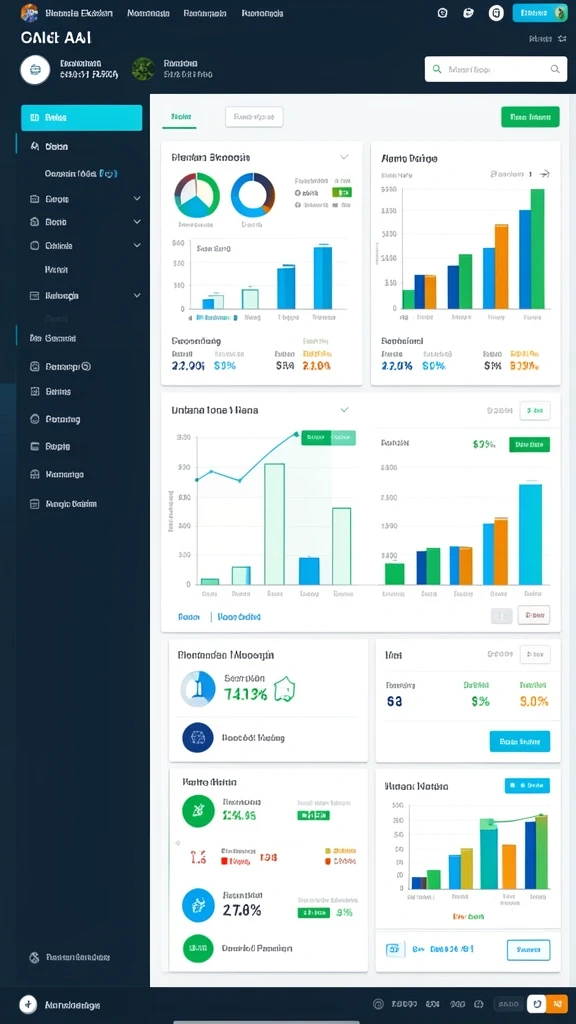Viewport: 576px width, 1024px height.
Task: Click the round plus icon in bottom bar
Action: 27,1004
